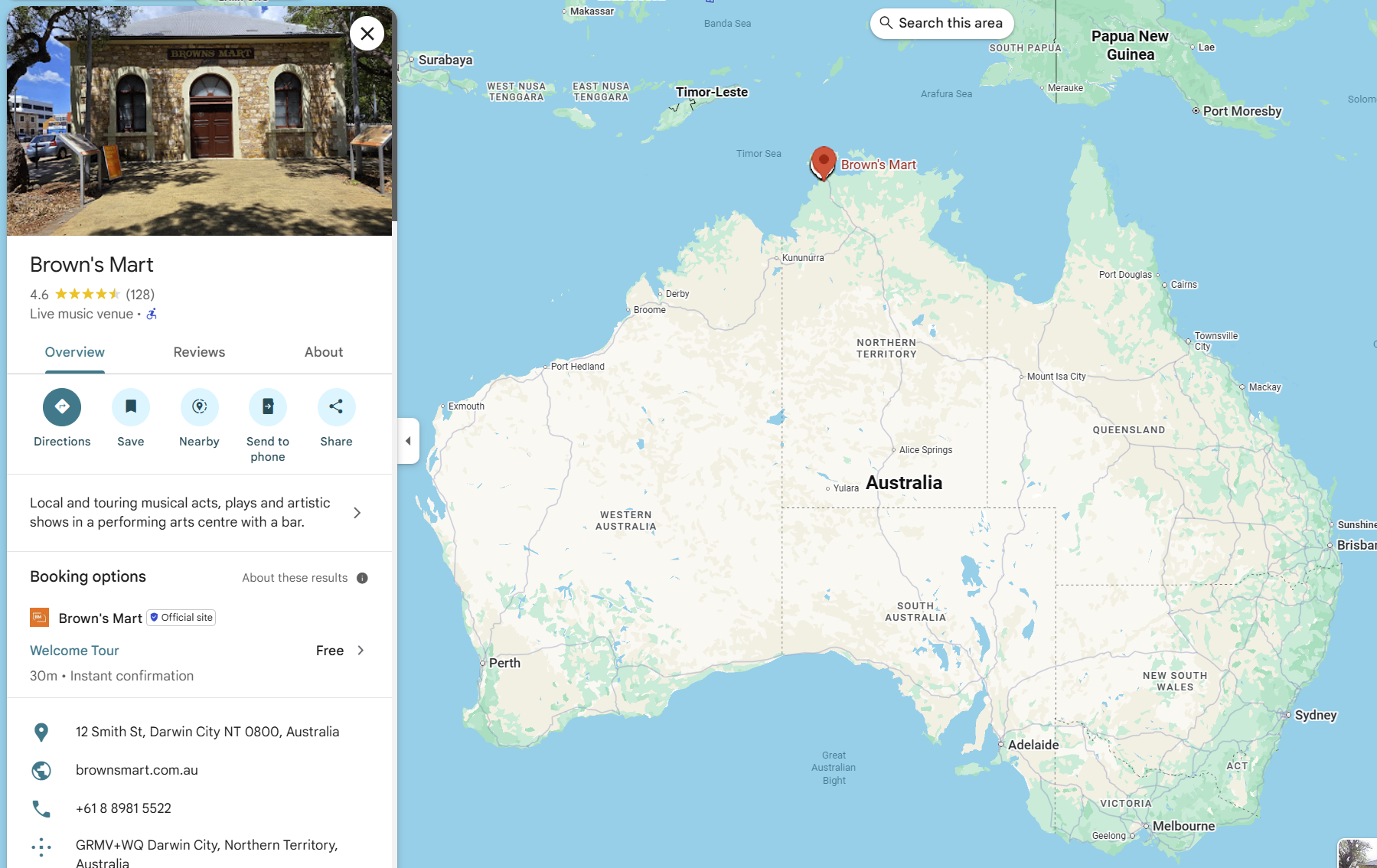Click the Alice Springs label on map

tap(925, 450)
